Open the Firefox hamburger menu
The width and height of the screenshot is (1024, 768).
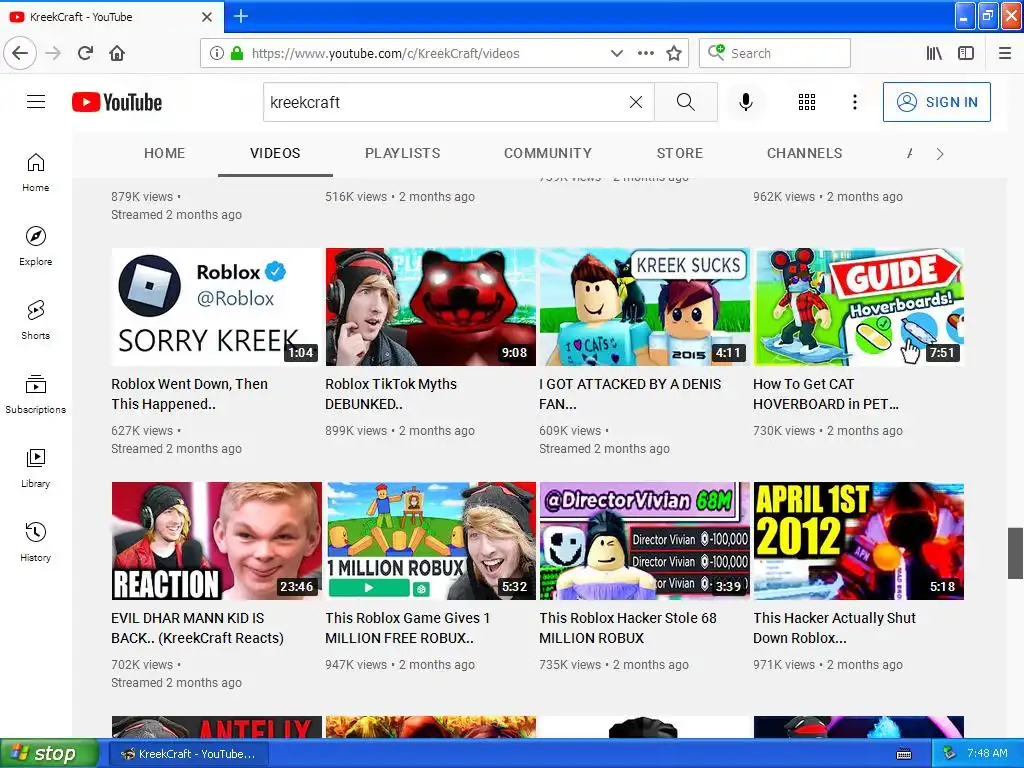click(x=1005, y=53)
